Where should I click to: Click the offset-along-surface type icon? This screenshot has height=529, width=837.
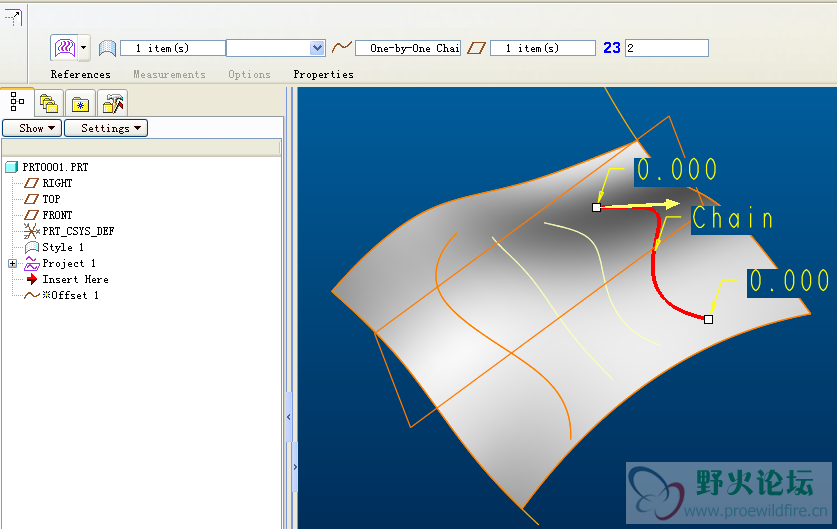click(65, 48)
